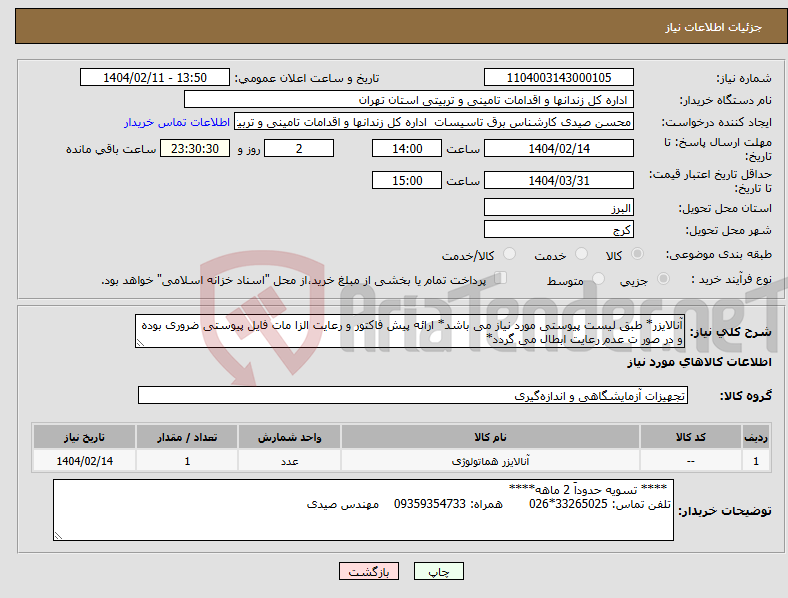
Task: Select the کالا/خدمت radio button
Action: point(509,254)
